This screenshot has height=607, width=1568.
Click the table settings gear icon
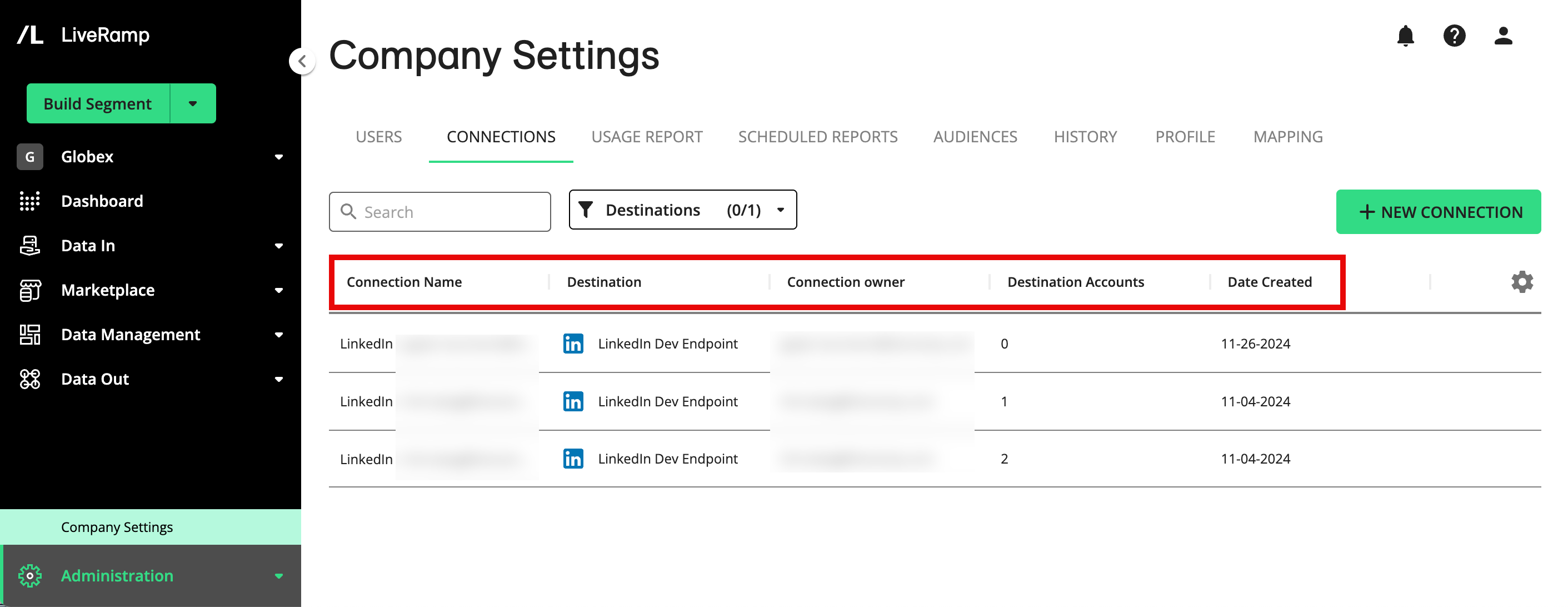pos(1522,282)
